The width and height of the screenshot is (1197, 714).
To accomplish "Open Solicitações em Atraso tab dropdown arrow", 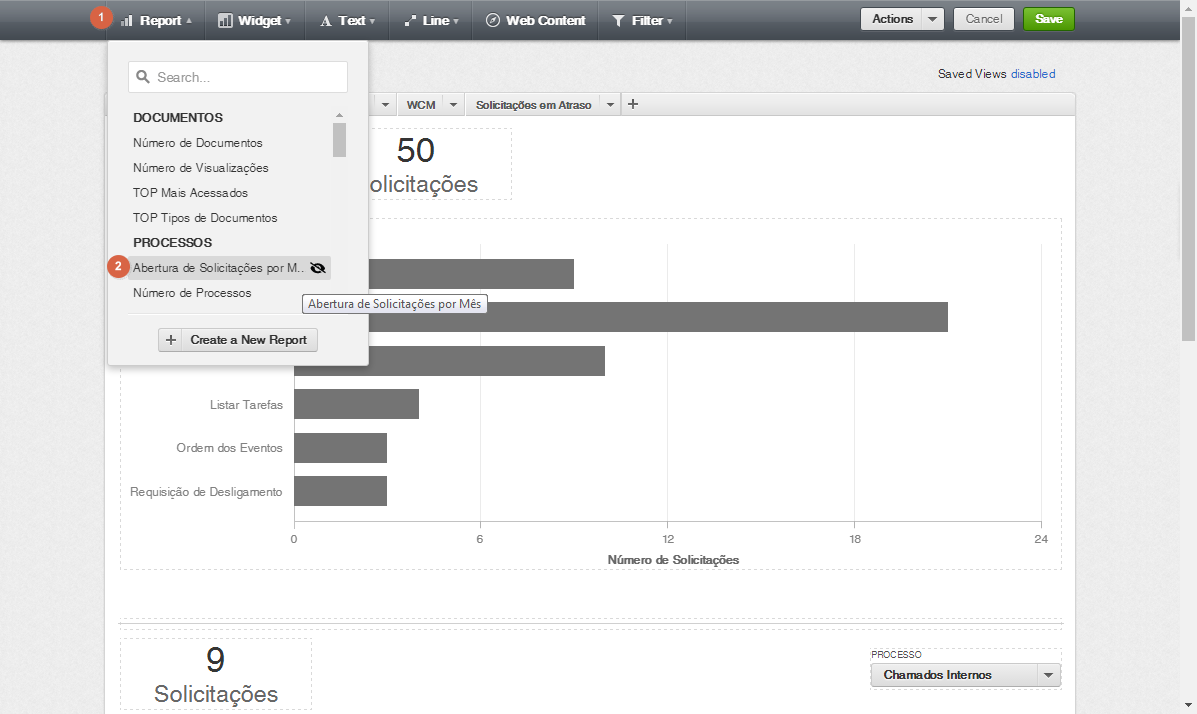I will (x=611, y=105).
